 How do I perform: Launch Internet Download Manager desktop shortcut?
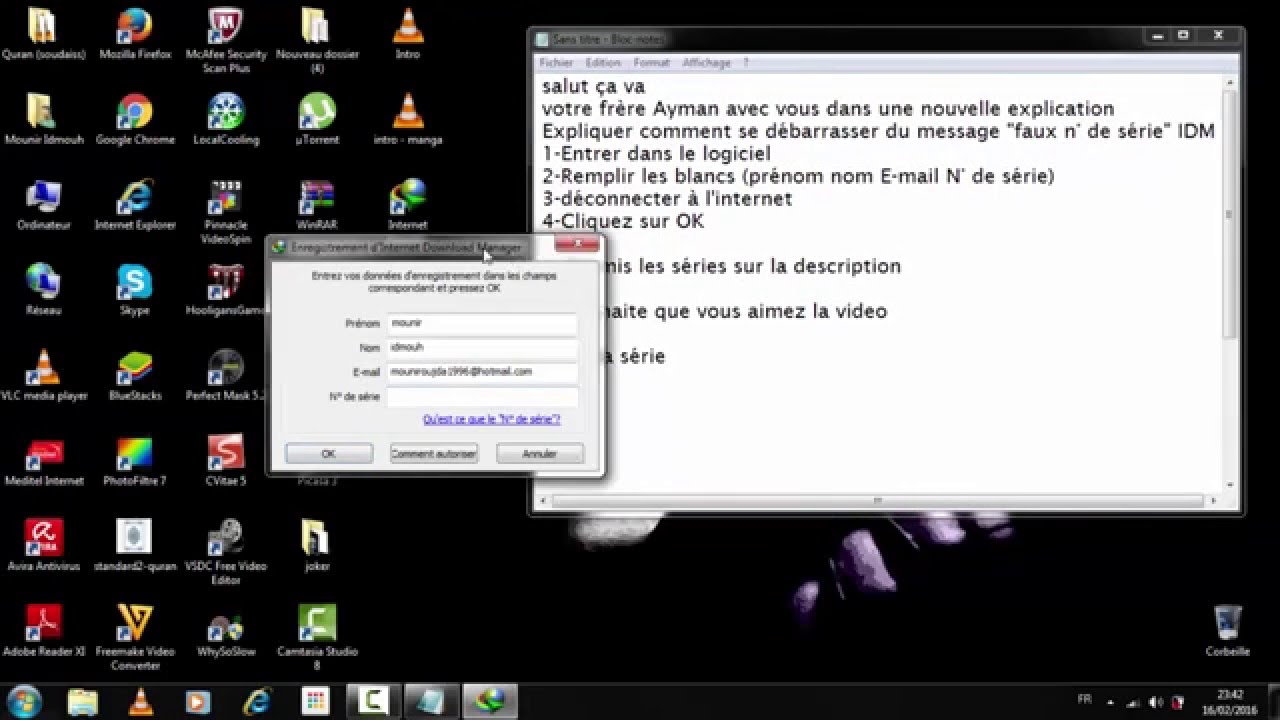(x=407, y=204)
